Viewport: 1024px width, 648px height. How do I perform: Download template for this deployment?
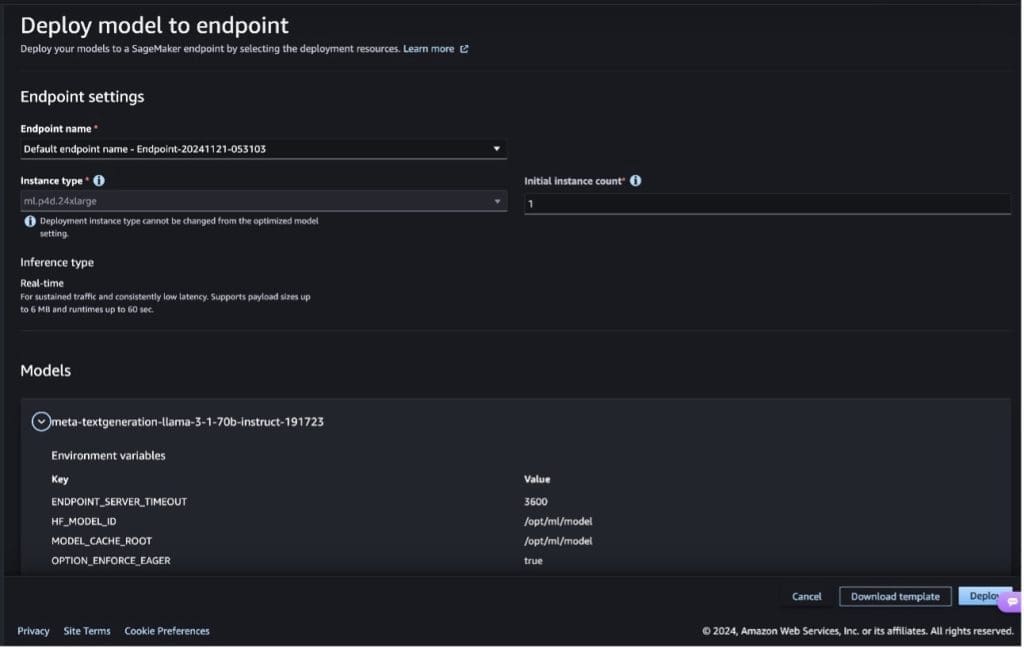coord(894,596)
